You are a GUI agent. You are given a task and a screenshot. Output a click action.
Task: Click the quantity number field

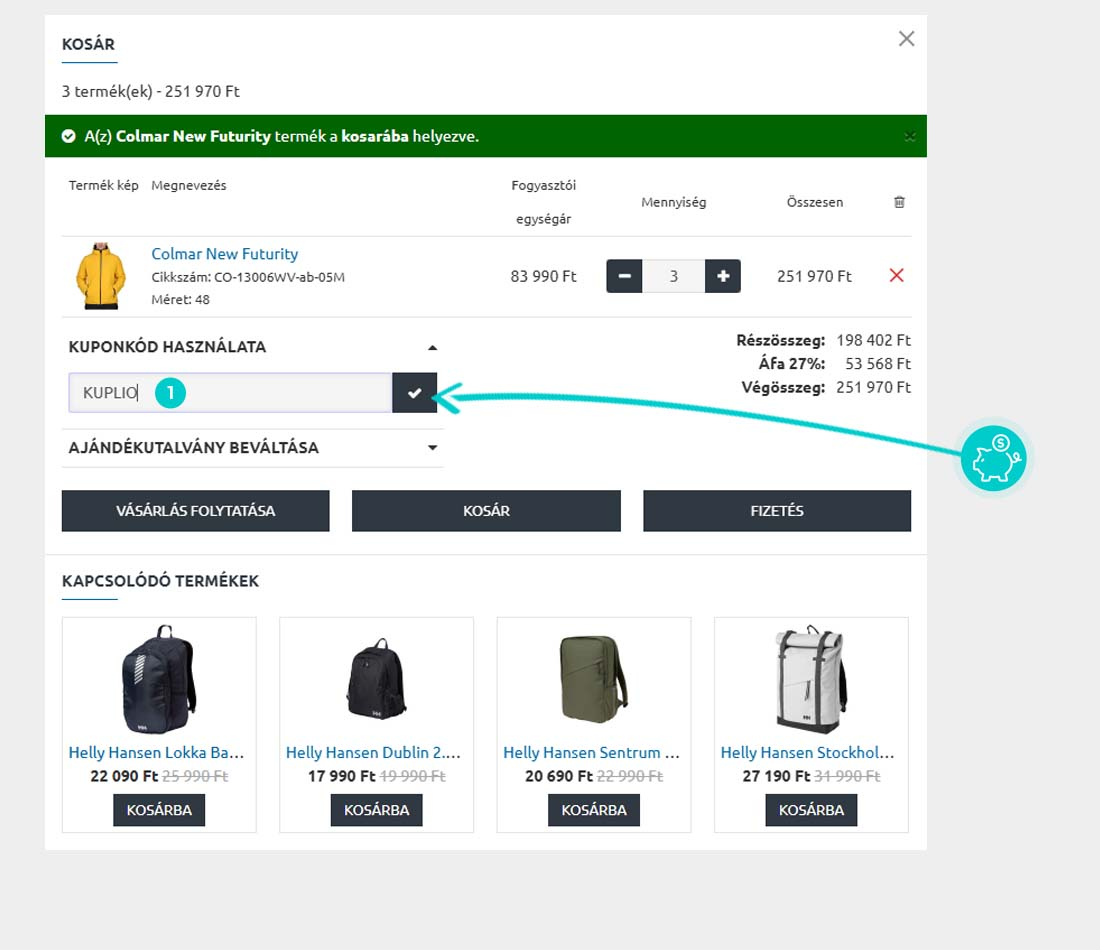point(673,276)
